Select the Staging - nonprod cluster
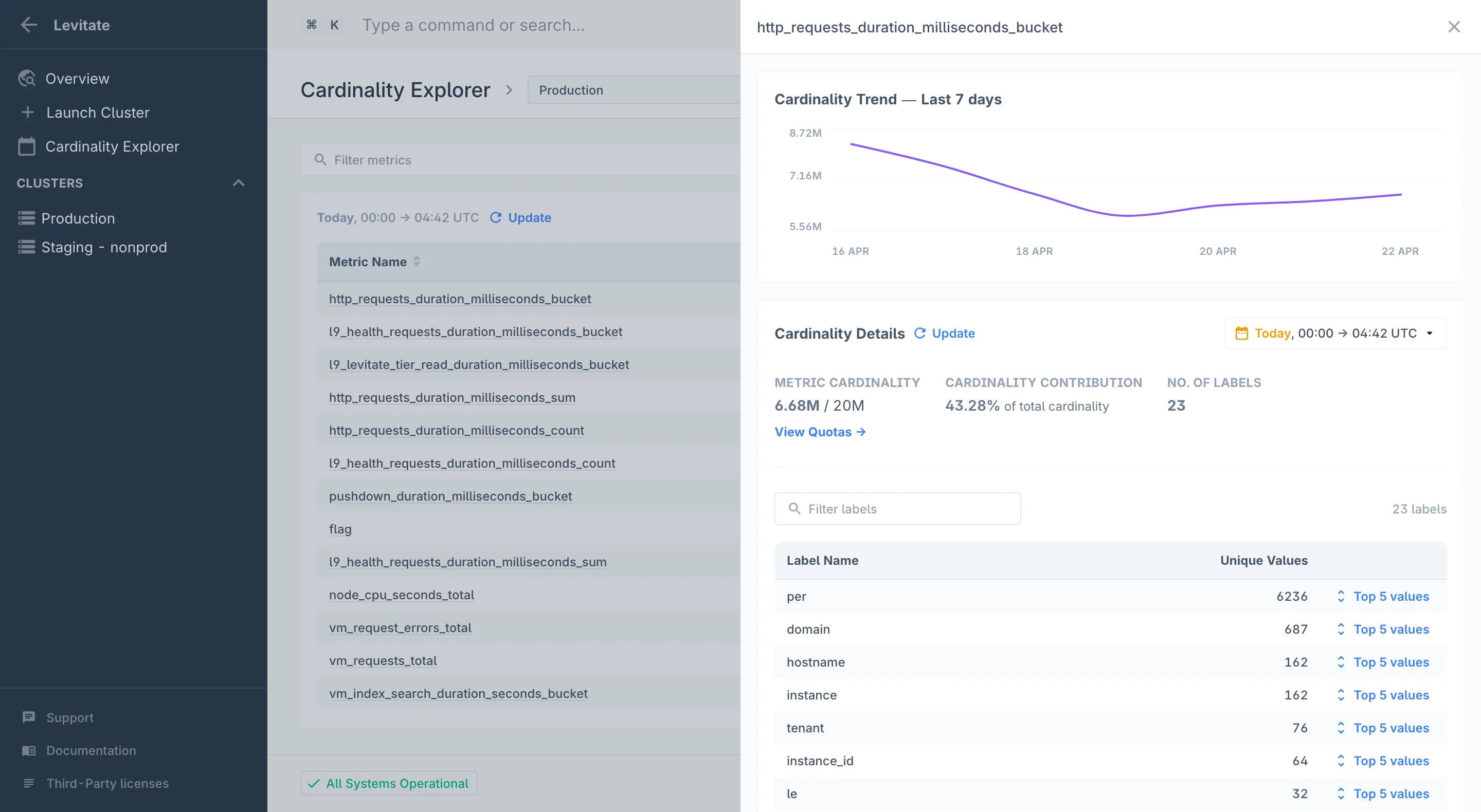Image resolution: width=1481 pixels, height=812 pixels. [104, 247]
